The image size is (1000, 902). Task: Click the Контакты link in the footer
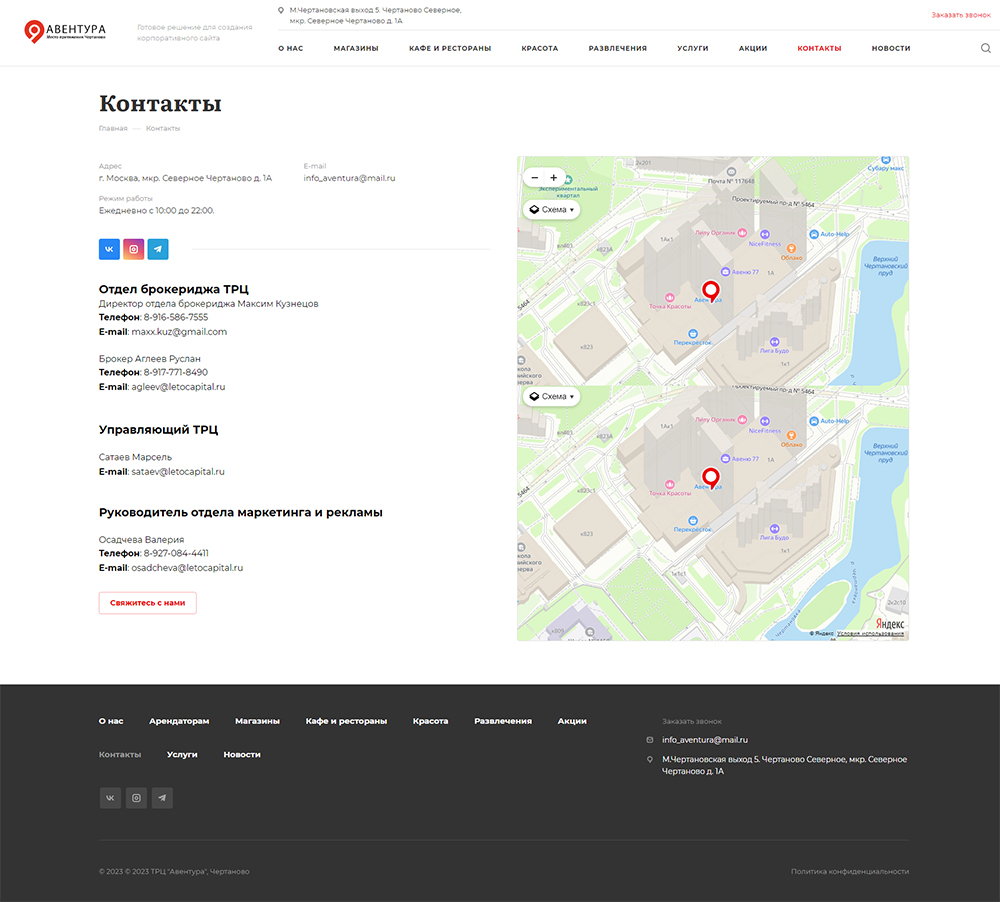[120, 754]
